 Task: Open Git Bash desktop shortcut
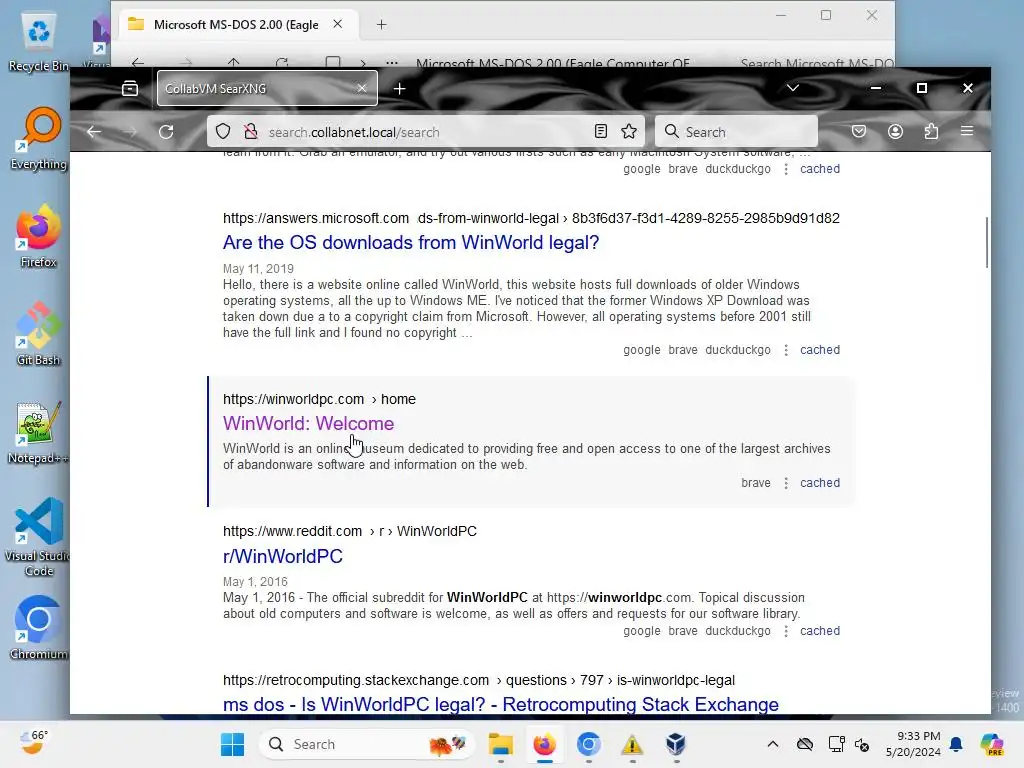[x=39, y=334]
